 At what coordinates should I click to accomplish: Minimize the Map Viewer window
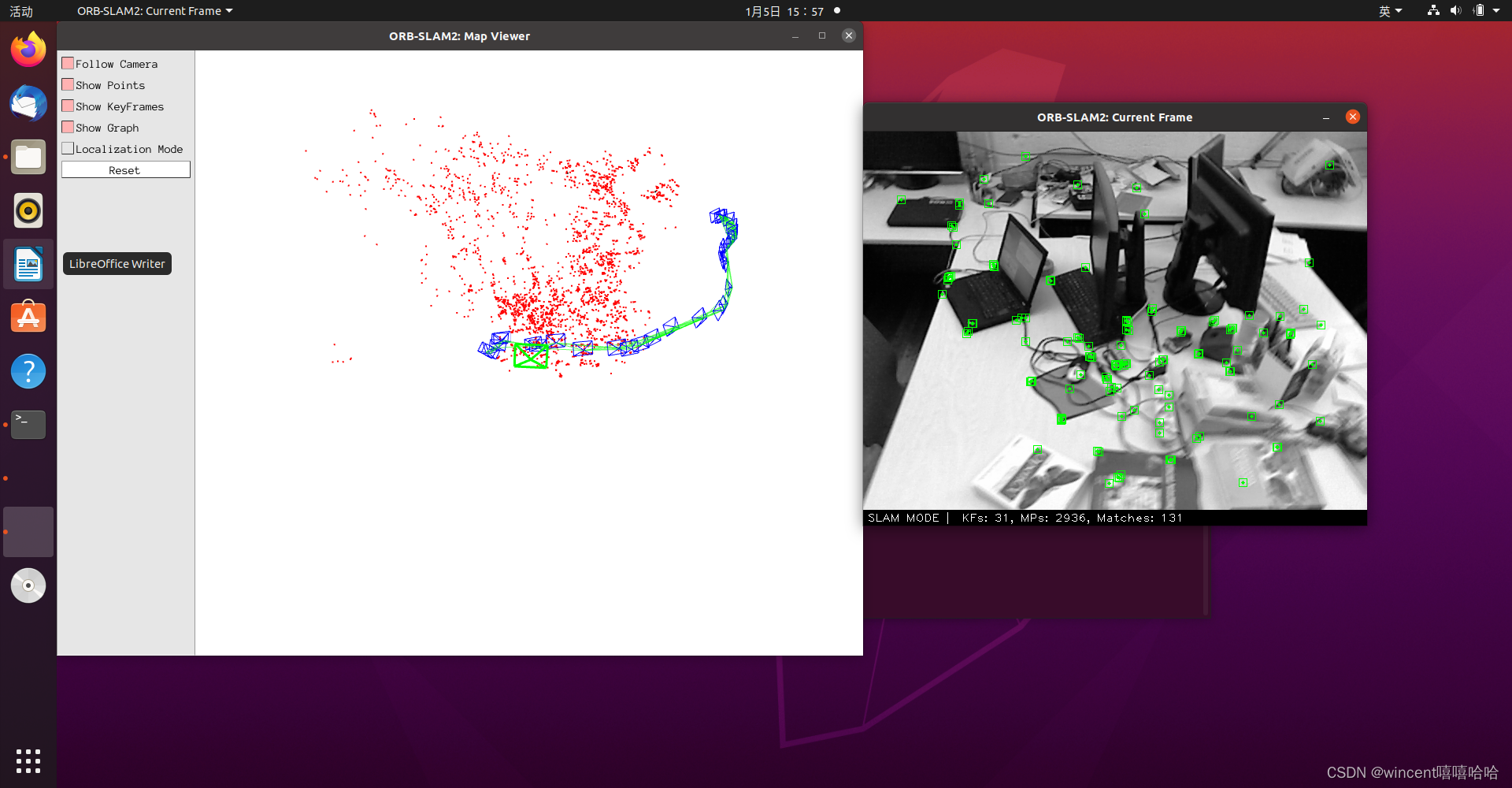tap(795, 36)
